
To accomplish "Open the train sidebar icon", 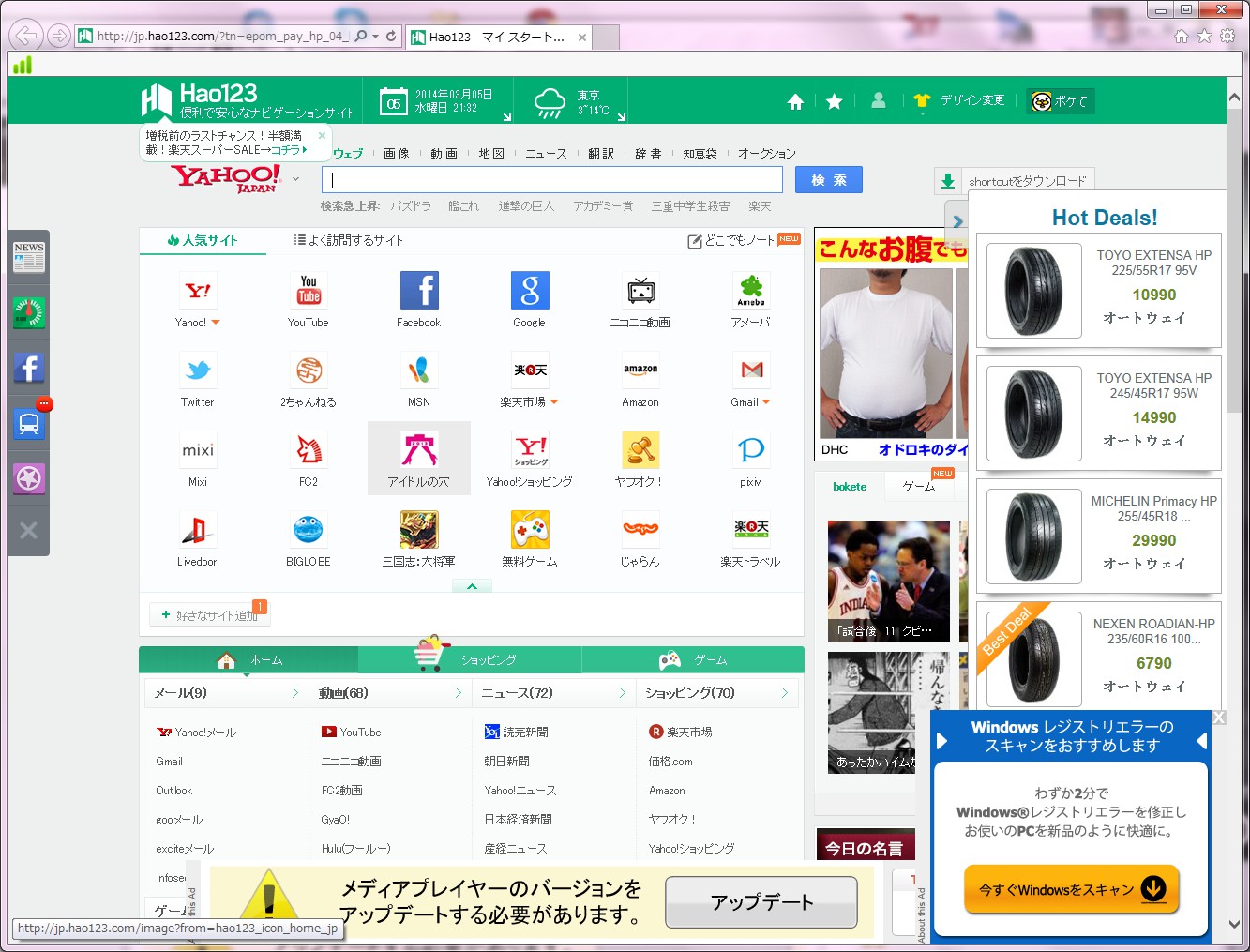I will [x=29, y=423].
